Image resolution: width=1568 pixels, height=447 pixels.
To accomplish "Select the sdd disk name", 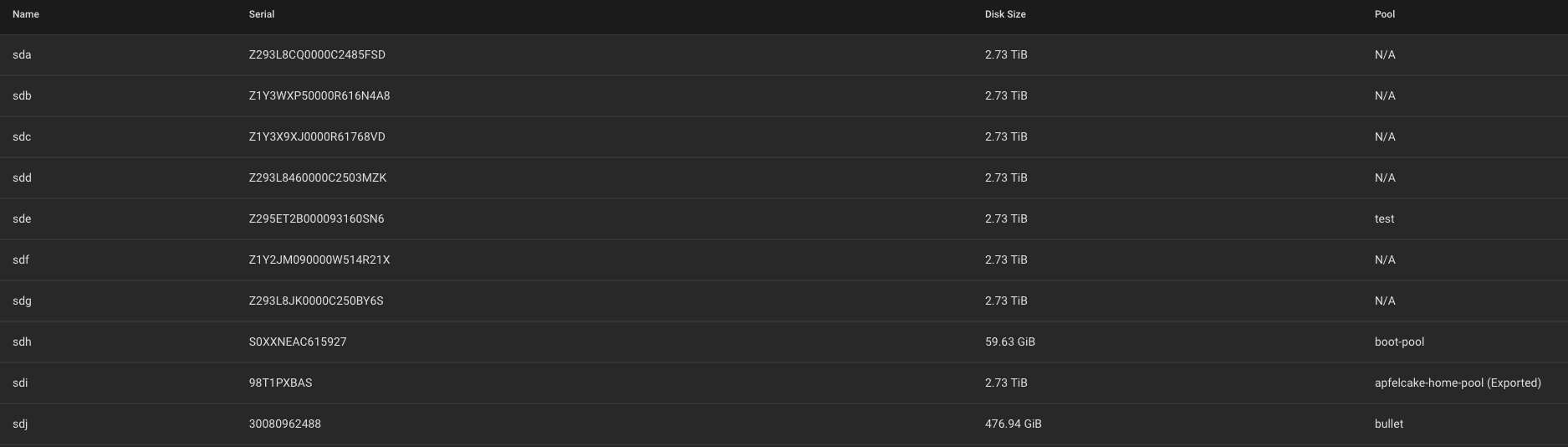I will click(22, 177).
